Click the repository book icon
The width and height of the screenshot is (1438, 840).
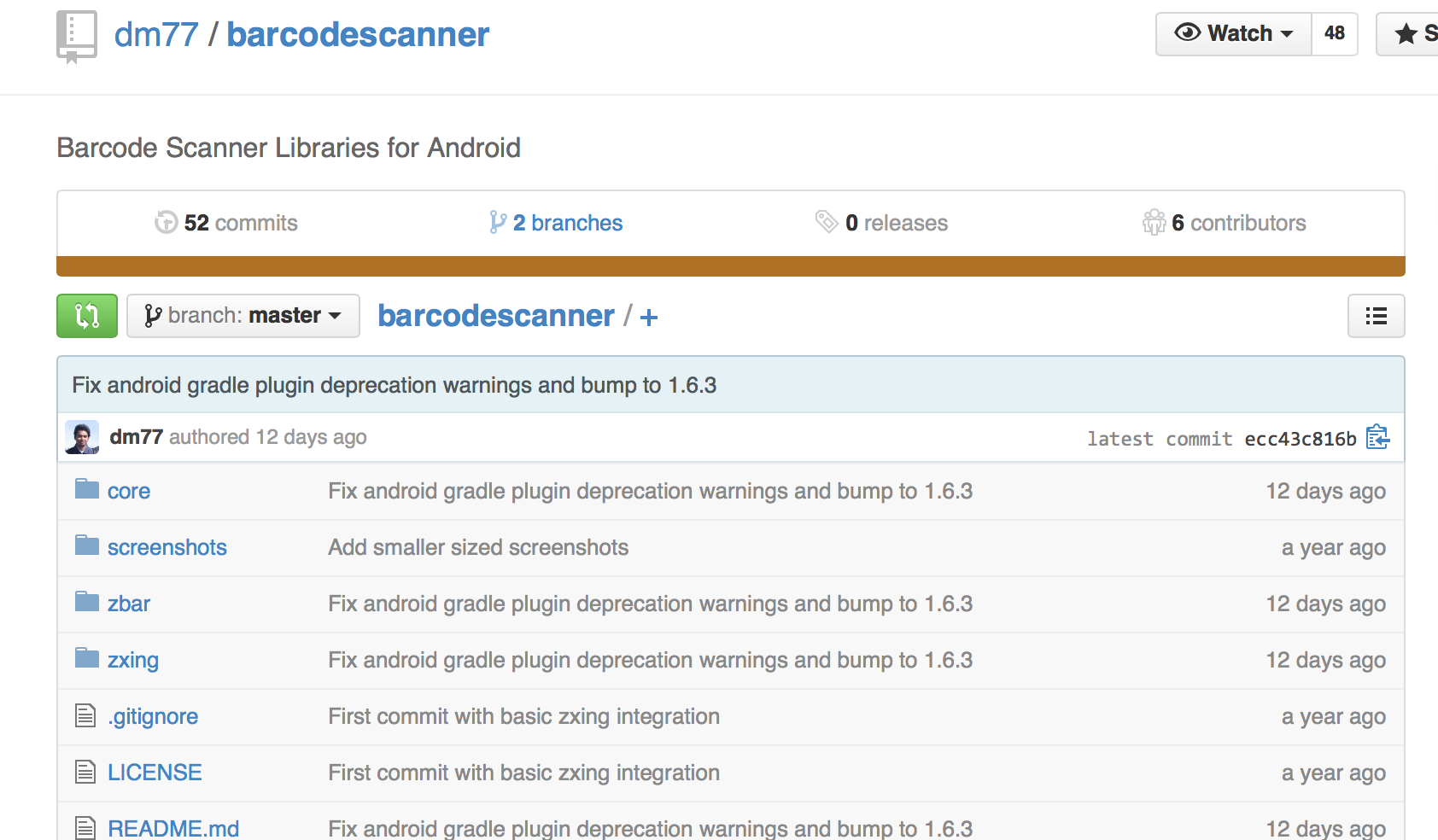pyautogui.click(x=76, y=37)
